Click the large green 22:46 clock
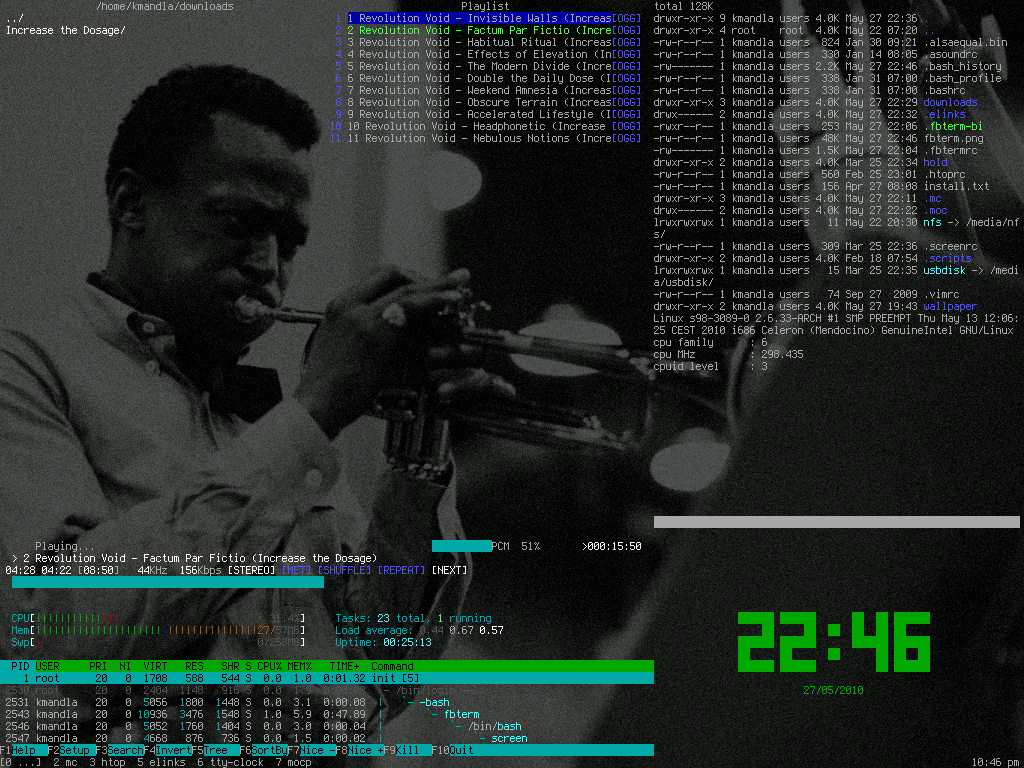 [833, 642]
